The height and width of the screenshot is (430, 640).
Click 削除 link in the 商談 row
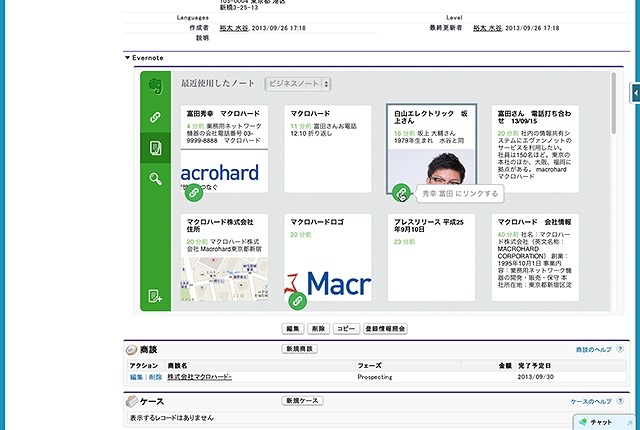coord(155,377)
